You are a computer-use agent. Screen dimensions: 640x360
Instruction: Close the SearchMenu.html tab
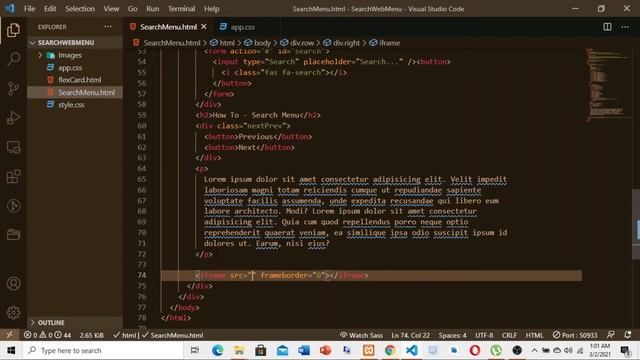tap(204, 27)
